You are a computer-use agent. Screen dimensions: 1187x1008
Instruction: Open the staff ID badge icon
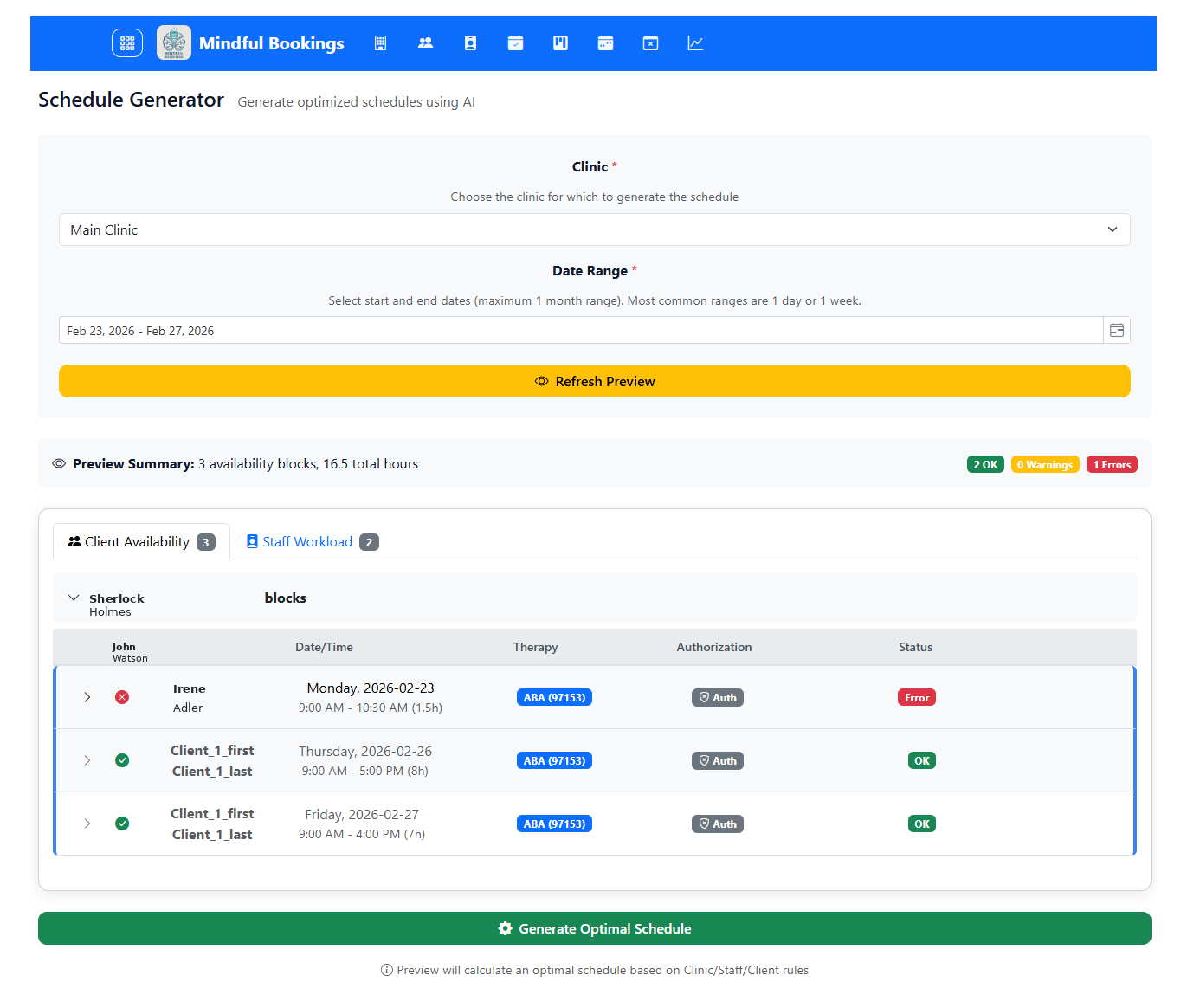click(x=470, y=42)
